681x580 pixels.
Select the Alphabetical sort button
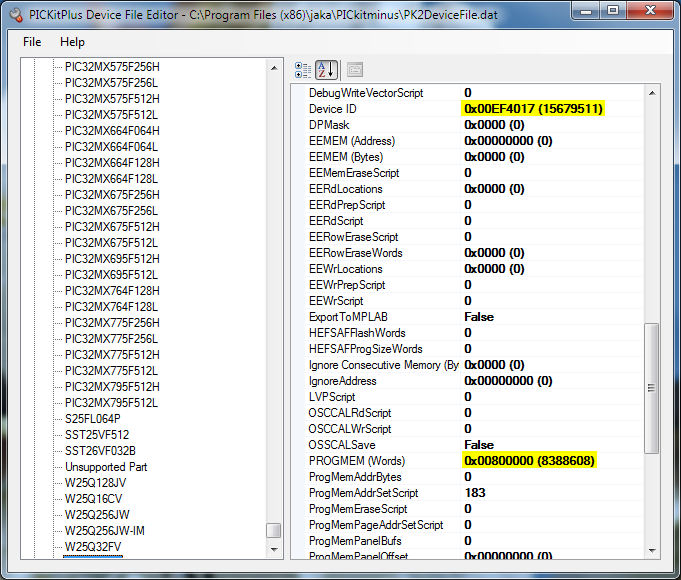326,70
